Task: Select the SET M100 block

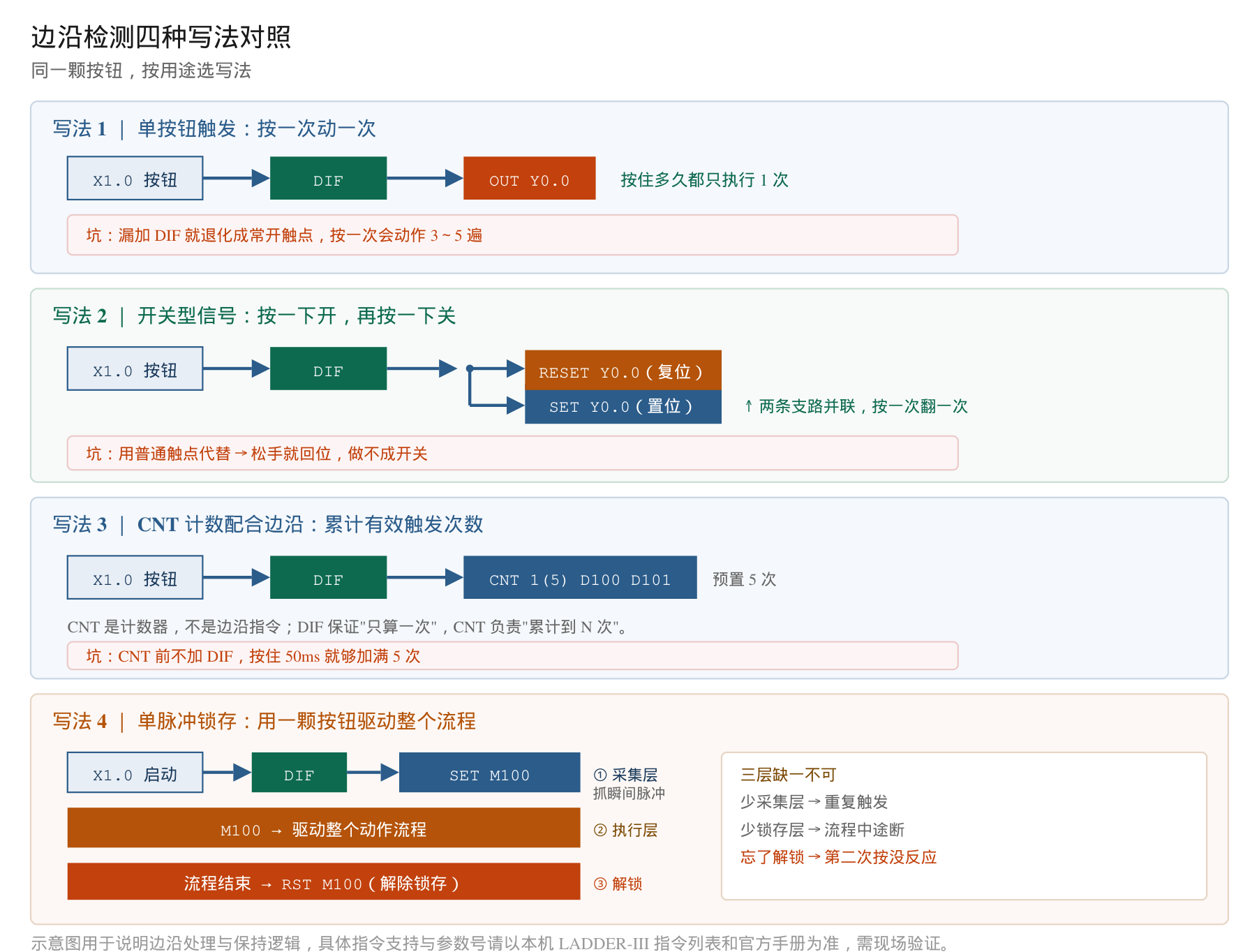Action: (489, 773)
